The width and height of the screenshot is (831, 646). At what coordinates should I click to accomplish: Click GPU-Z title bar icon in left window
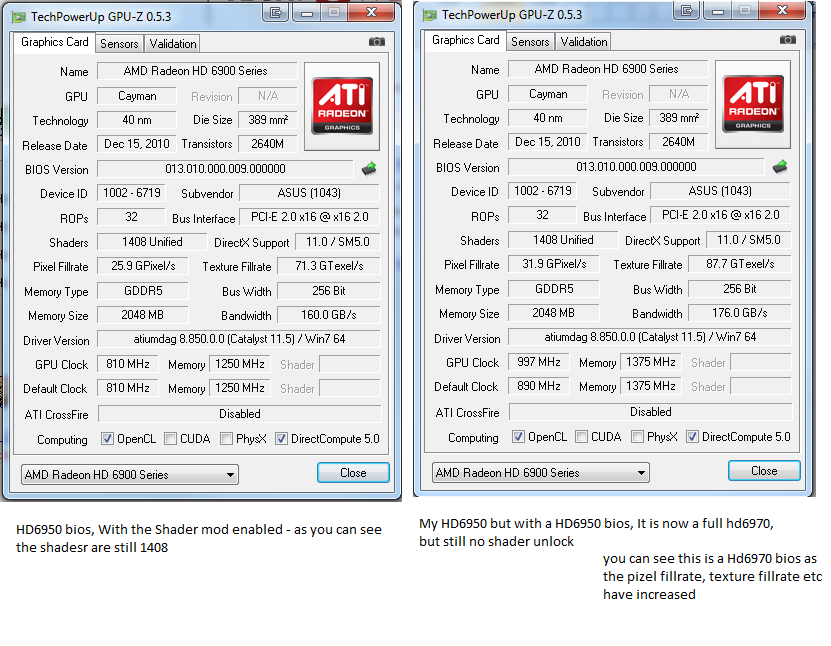(x=19, y=17)
